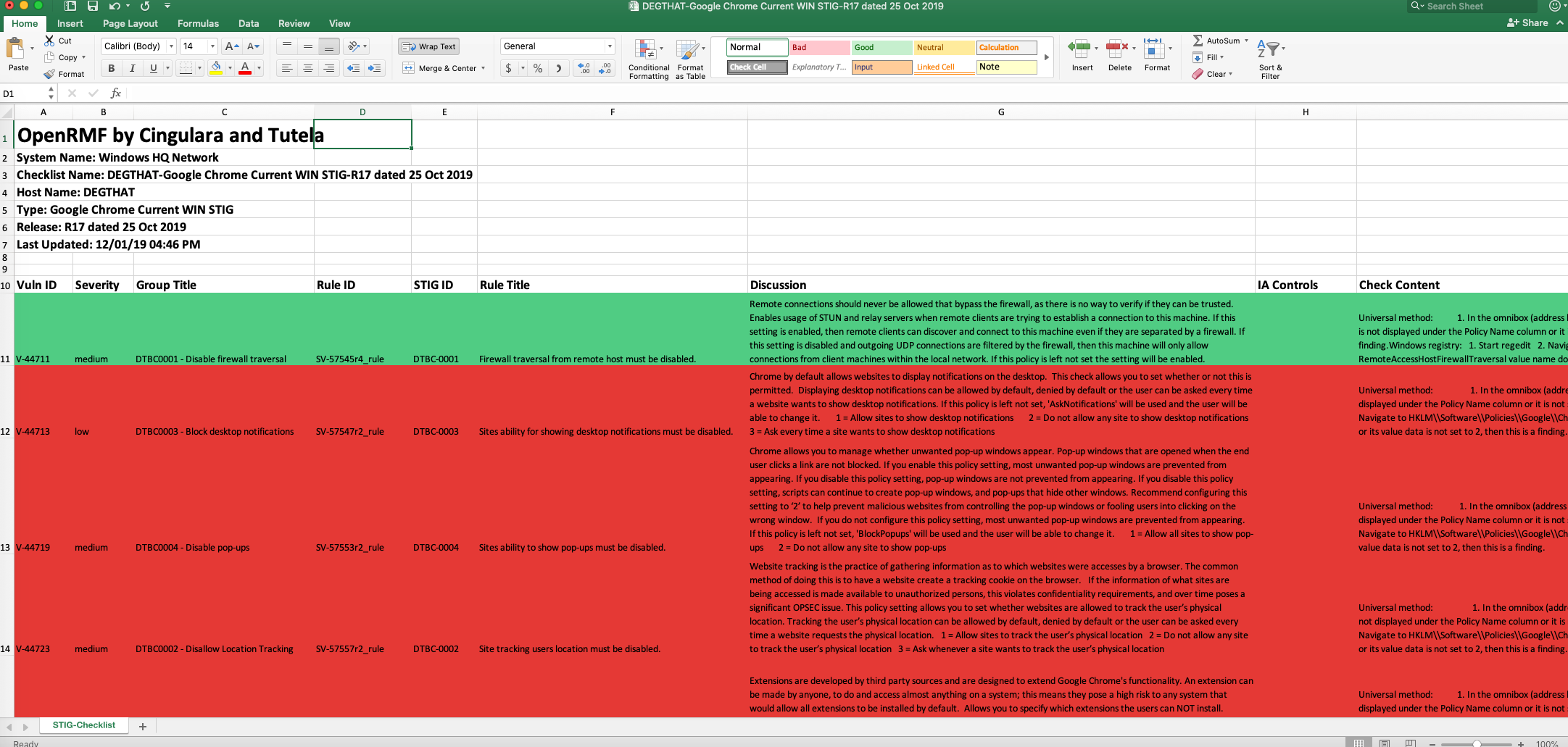Screen dimensions: 1568x747
Task: Switch to the Page Layout tab
Action: click(130, 23)
